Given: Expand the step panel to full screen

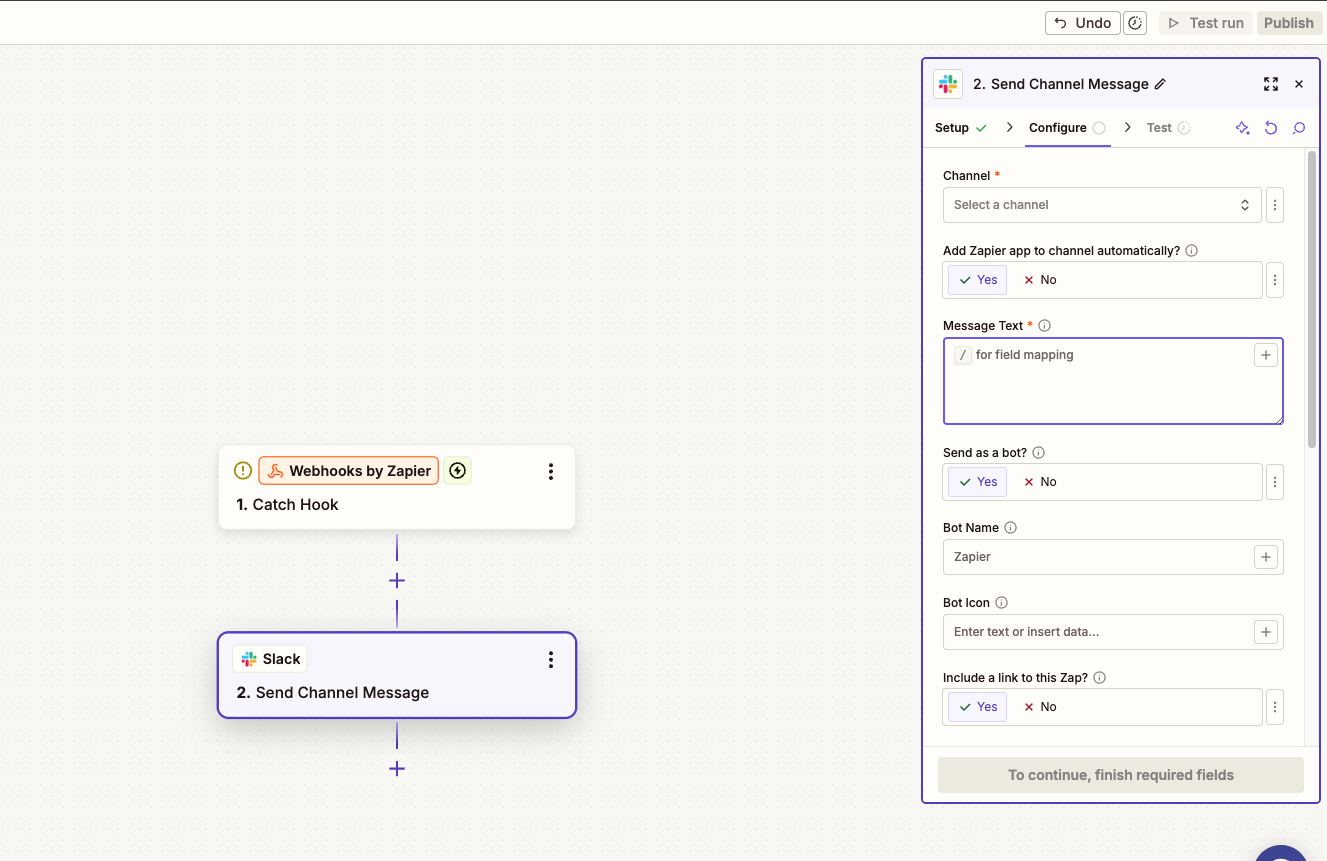Looking at the screenshot, I should [x=1271, y=84].
